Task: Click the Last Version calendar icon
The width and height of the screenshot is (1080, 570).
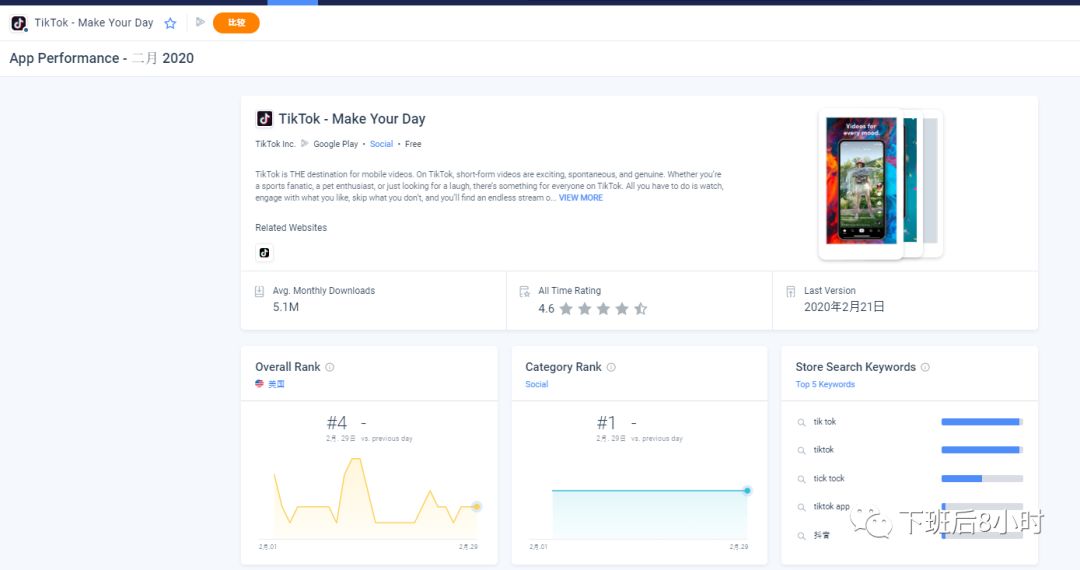Action: pos(790,291)
